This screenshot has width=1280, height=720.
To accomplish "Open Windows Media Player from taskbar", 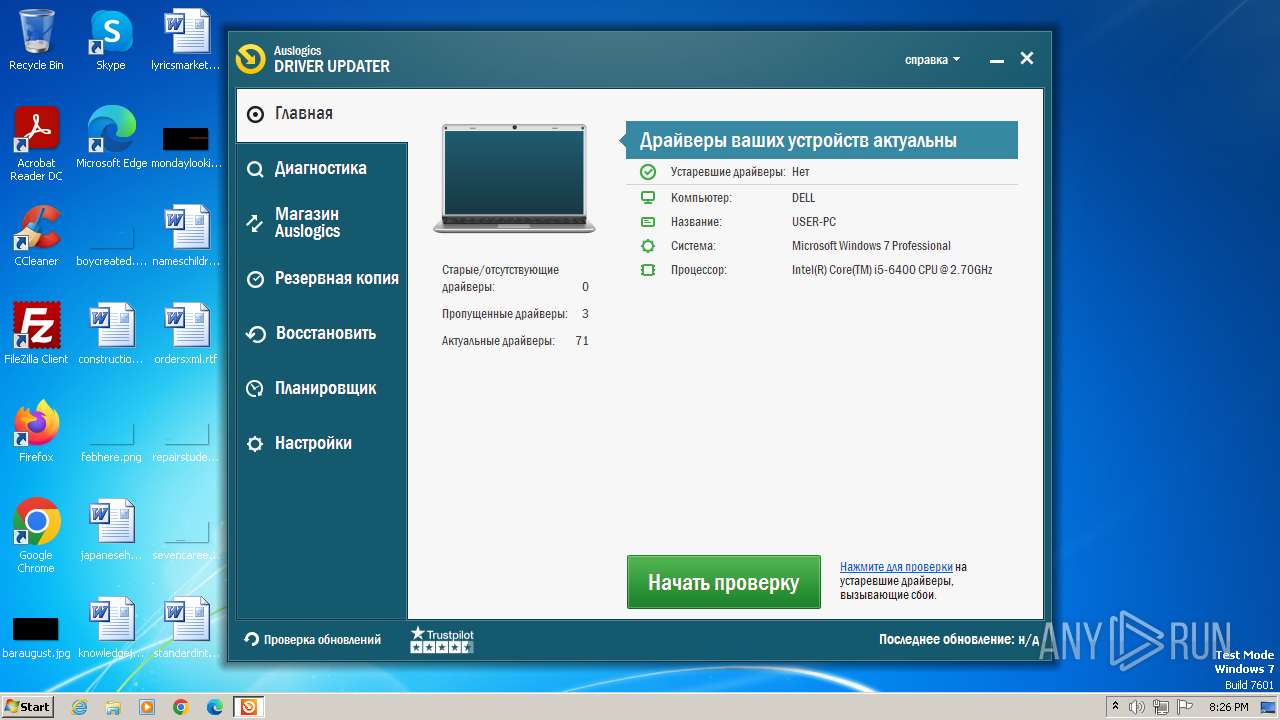I will (147, 707).
